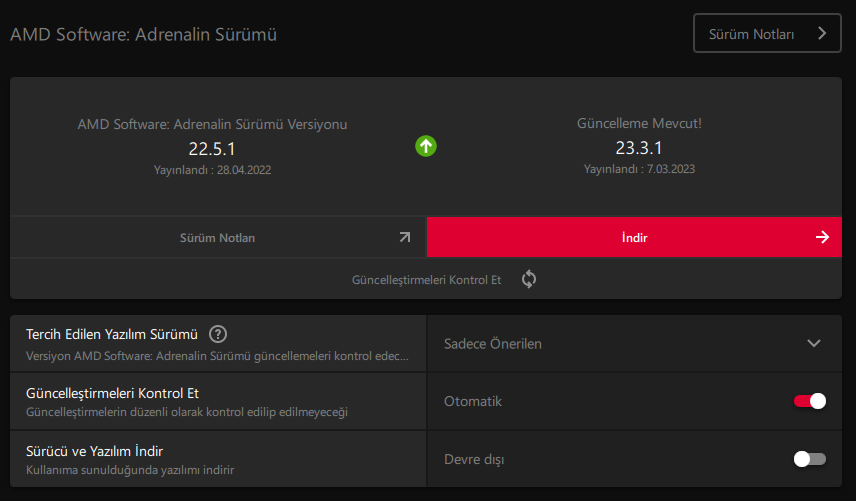Select the Tercih Edilen Yazılım Sürümü row label
The image size is (856, 501).
click(111, 334)
